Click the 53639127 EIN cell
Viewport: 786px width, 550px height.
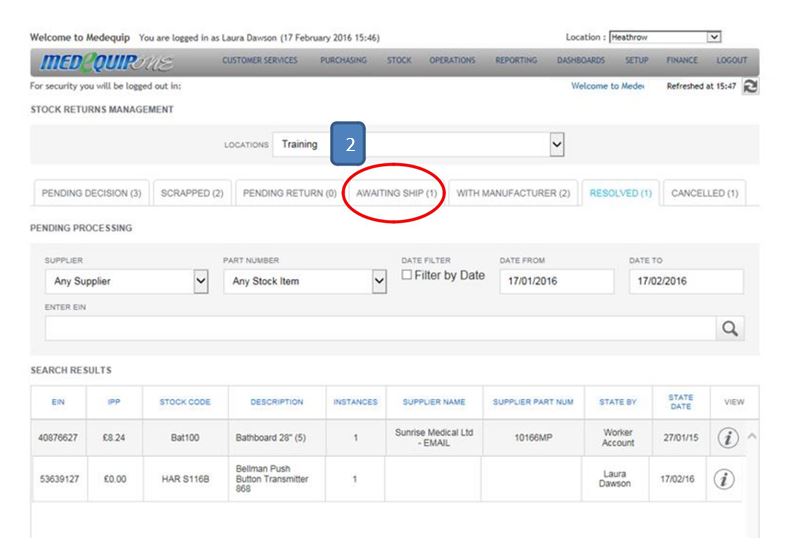point(60,479)
